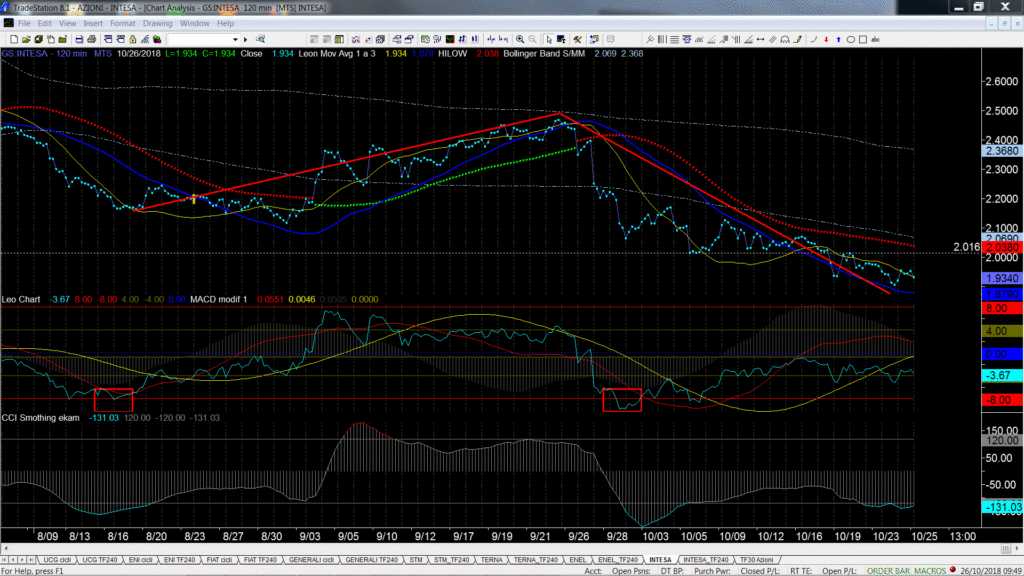1024x576 pixels.
Task: Open the View menu
Action: (x=67, y=24)
